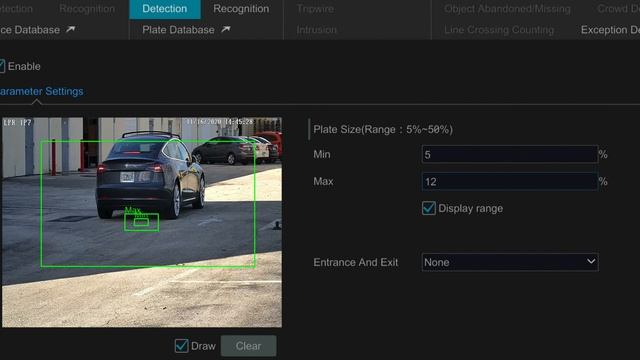Click the Entrance And Exit label
Image resolution: width=640 pixels, height=360 pixels.
[356, 262]
